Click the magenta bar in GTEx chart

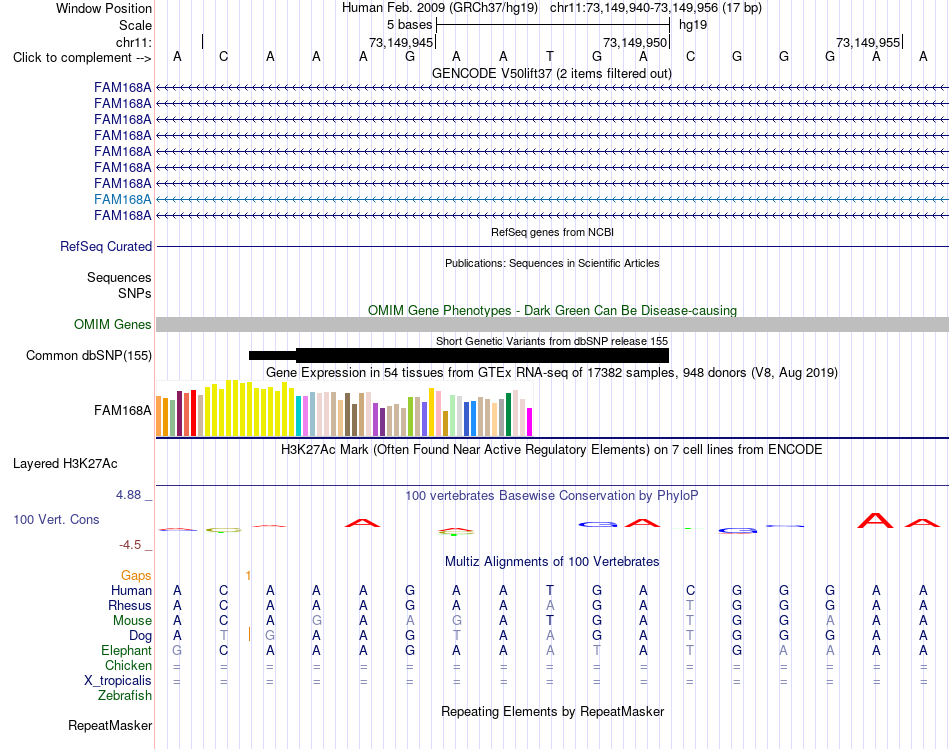coord(530,422)
